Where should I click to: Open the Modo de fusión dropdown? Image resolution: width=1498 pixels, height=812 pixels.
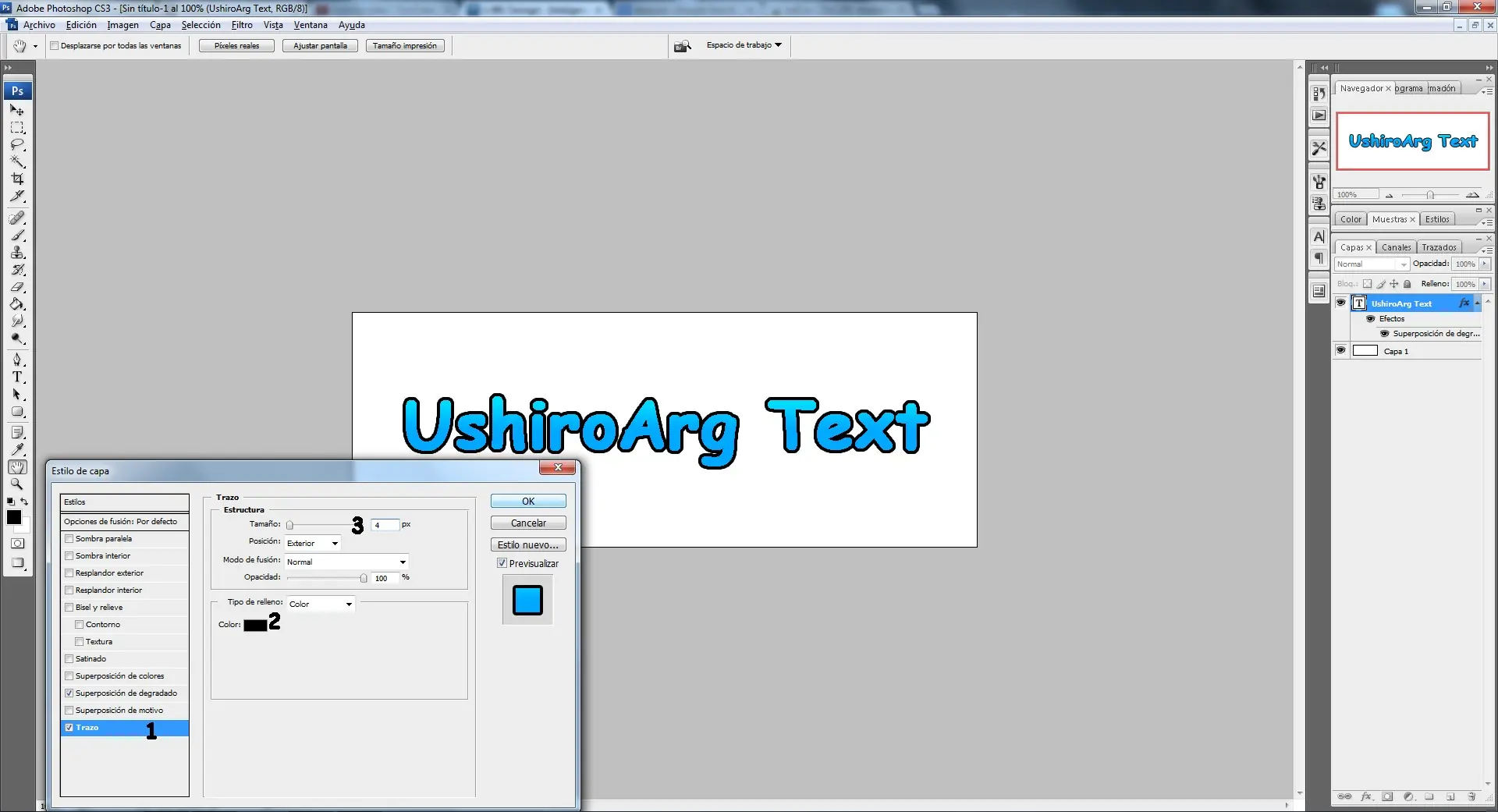click(346, 562)
